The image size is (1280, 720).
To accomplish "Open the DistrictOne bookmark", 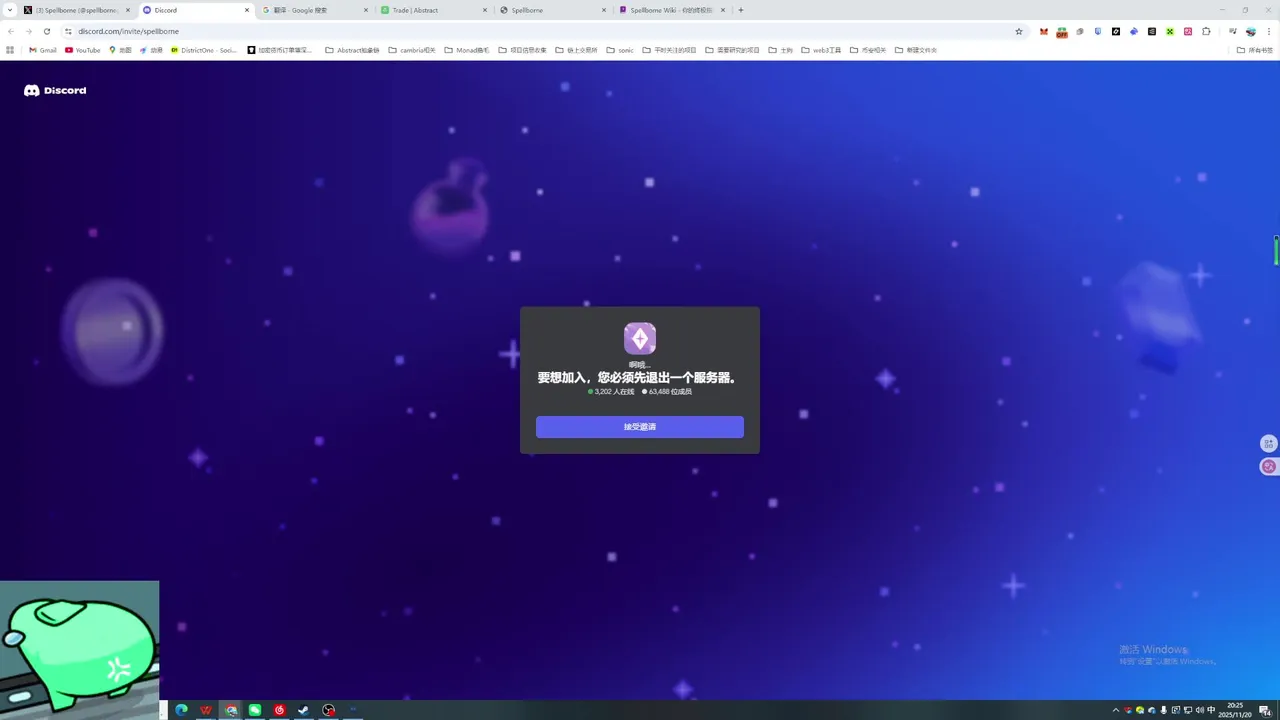I will point(204,50).
